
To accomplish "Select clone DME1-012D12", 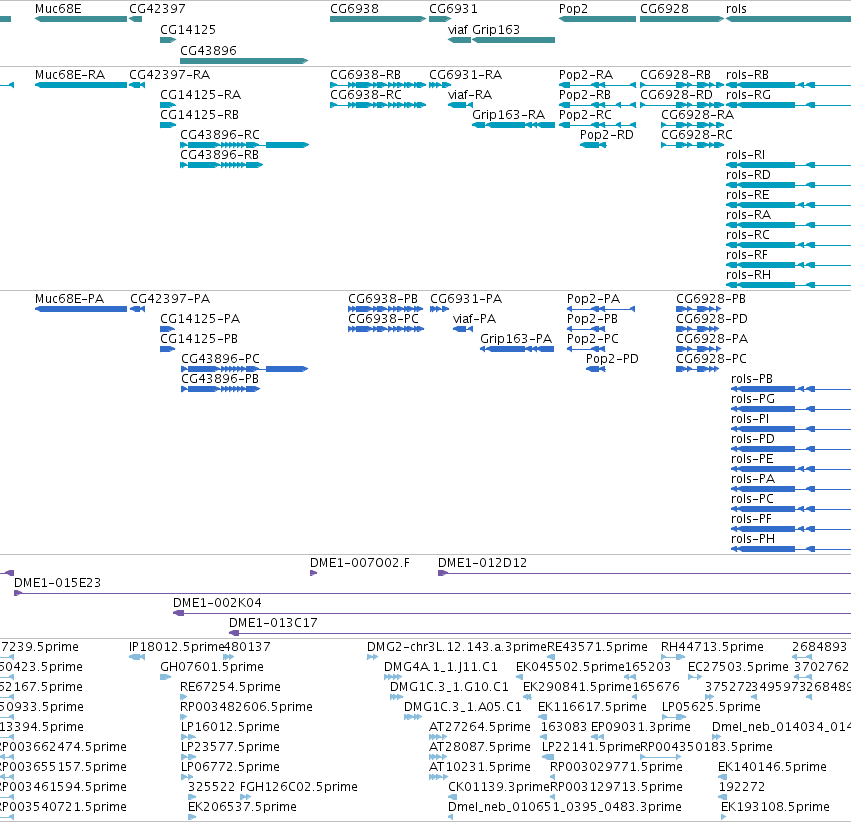I will click(x=482, y=563).
